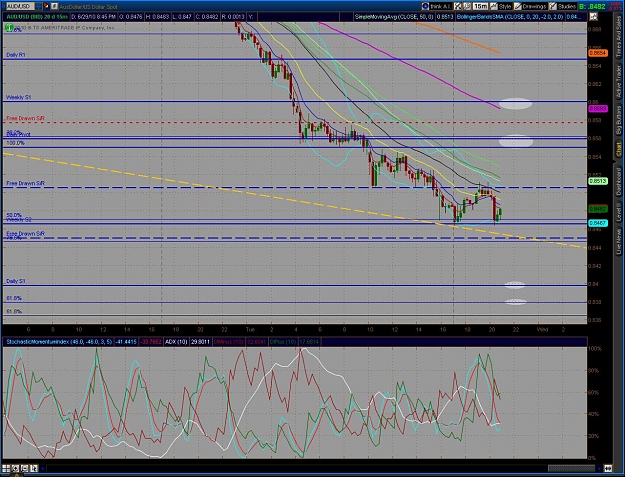Click the red Free Drawn S/R label

coord(26,118)
